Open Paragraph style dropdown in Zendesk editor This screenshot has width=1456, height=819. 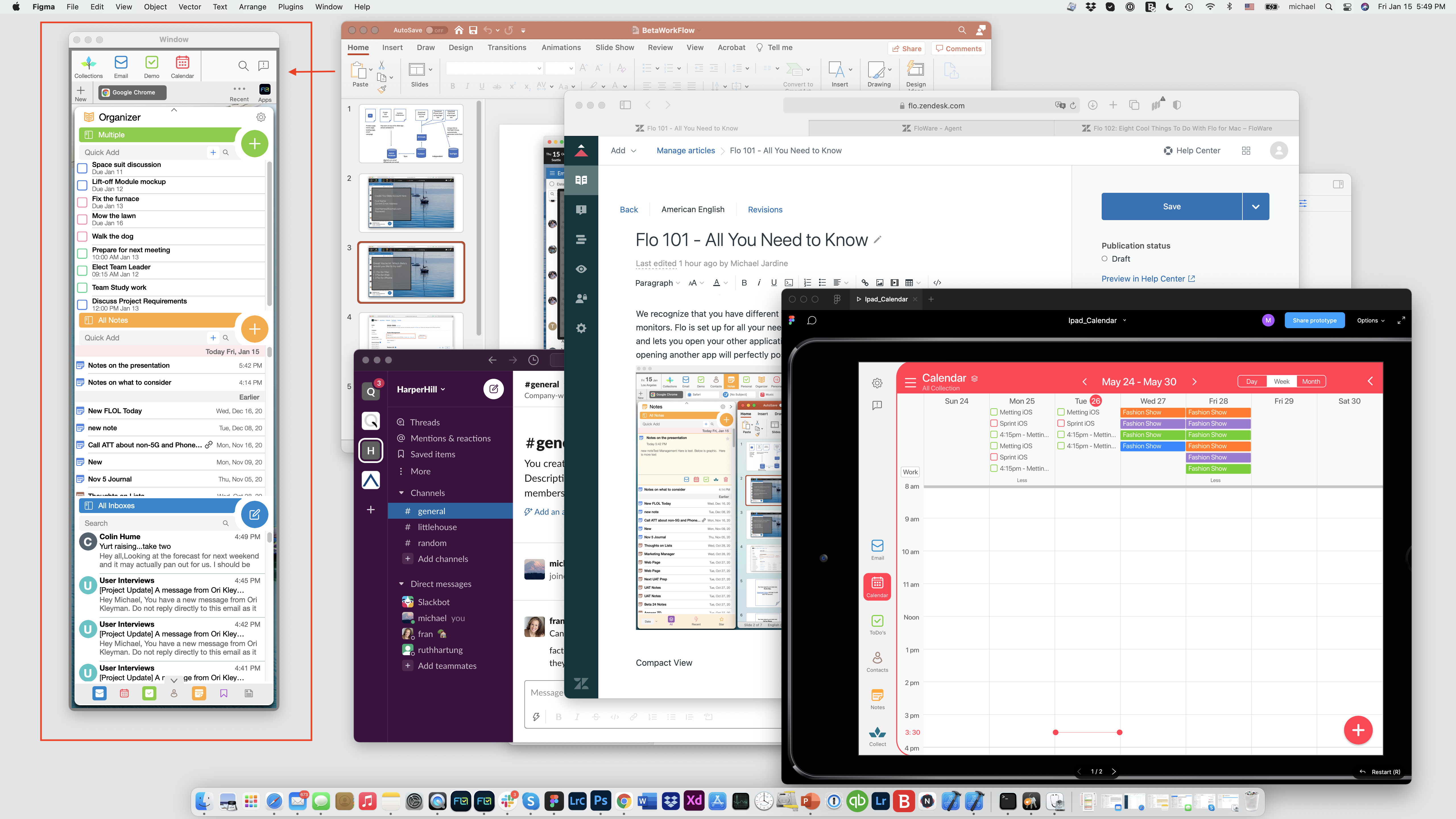(x=658, y=283)
